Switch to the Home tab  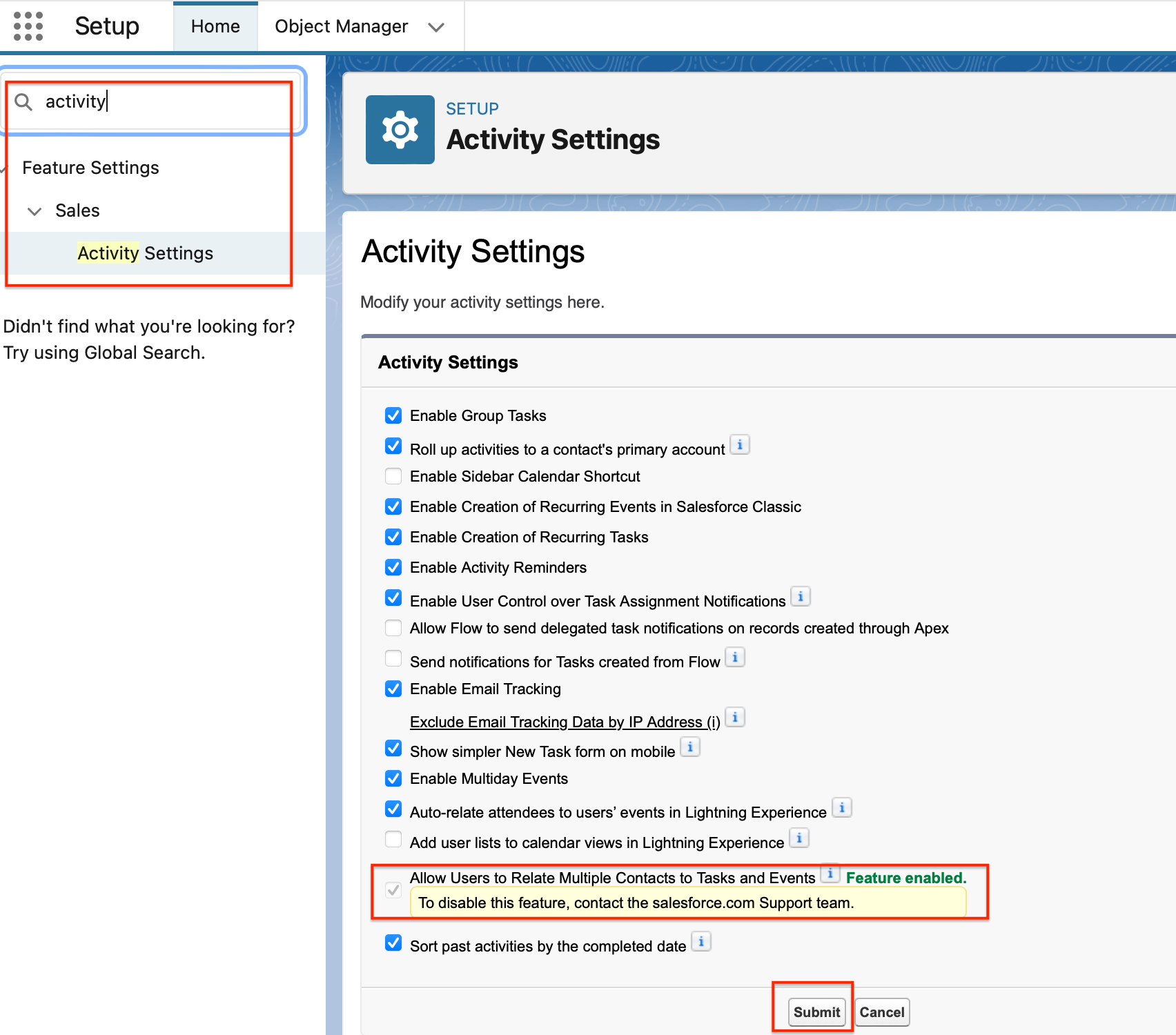tap(215, 26)
